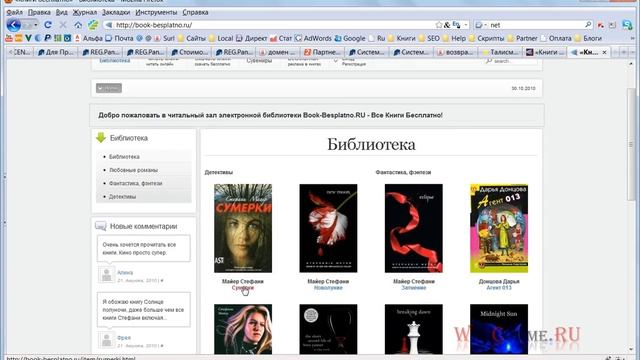Image resolution: width=640 pixels, height=360 pixels.
Task: Open the Закладки menu
Action: coord(116,12)
